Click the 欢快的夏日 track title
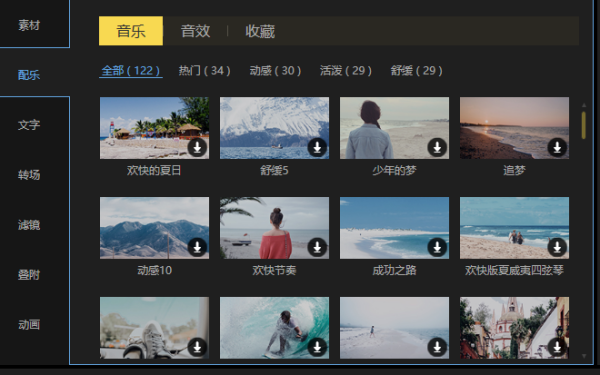The height and width of the screenshot is (375, 600). 154,170
